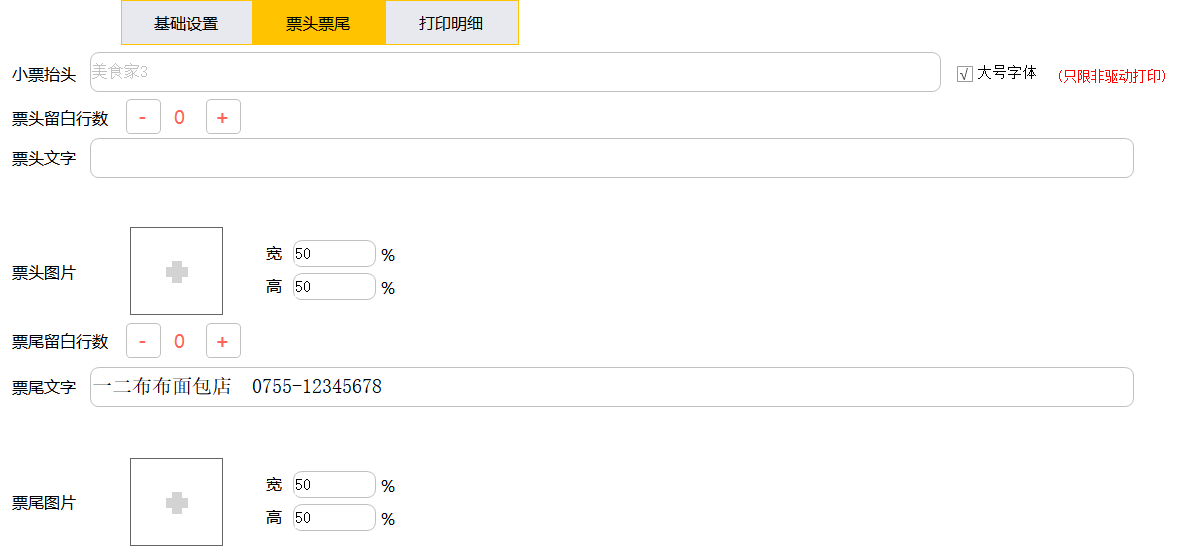Add a ticket header image
This screenshot has height=560, width=1190.
click(x=176, y=271)
